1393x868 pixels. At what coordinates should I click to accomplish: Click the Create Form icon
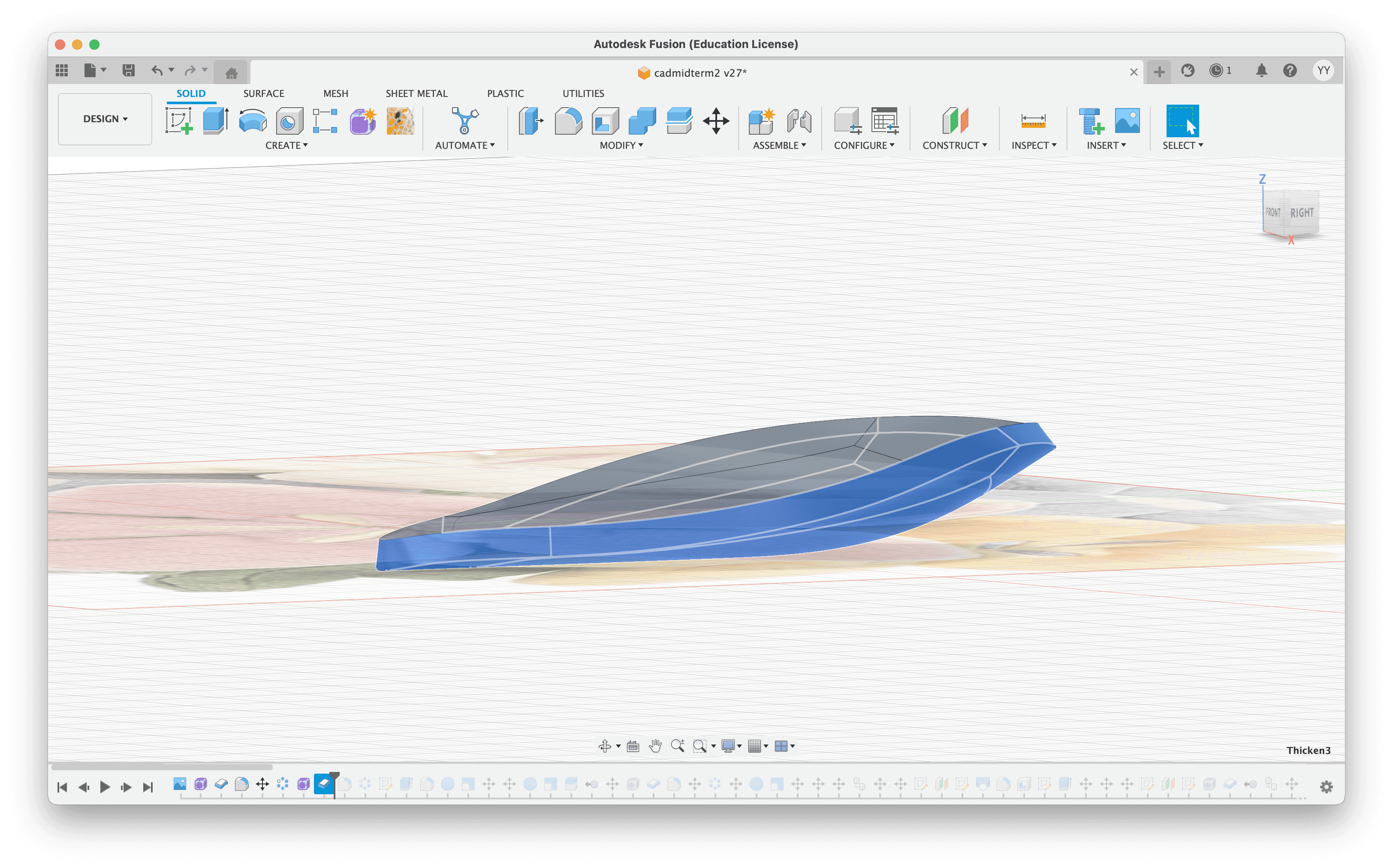[363, 121]
